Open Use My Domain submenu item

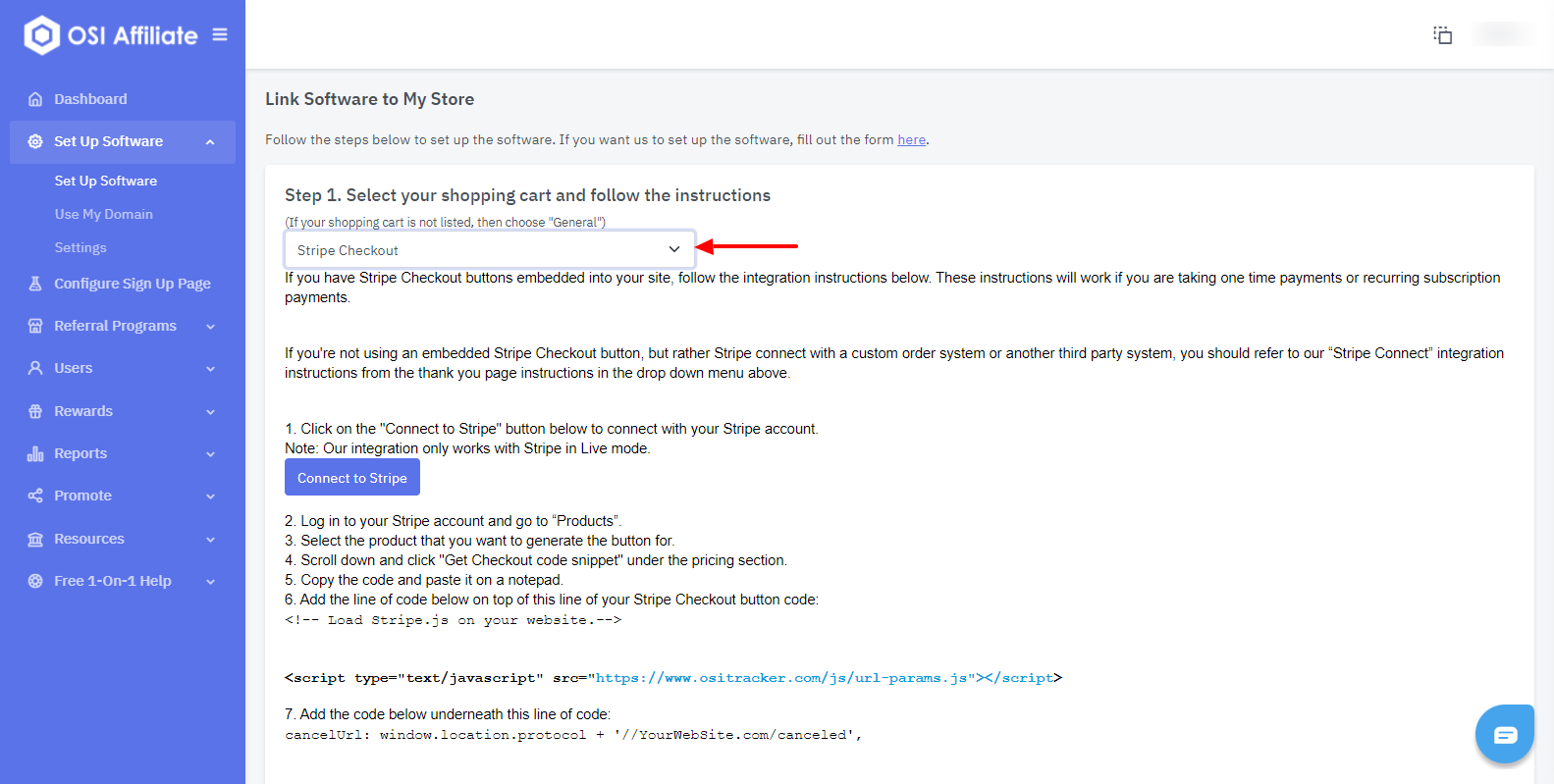point(104,214)
